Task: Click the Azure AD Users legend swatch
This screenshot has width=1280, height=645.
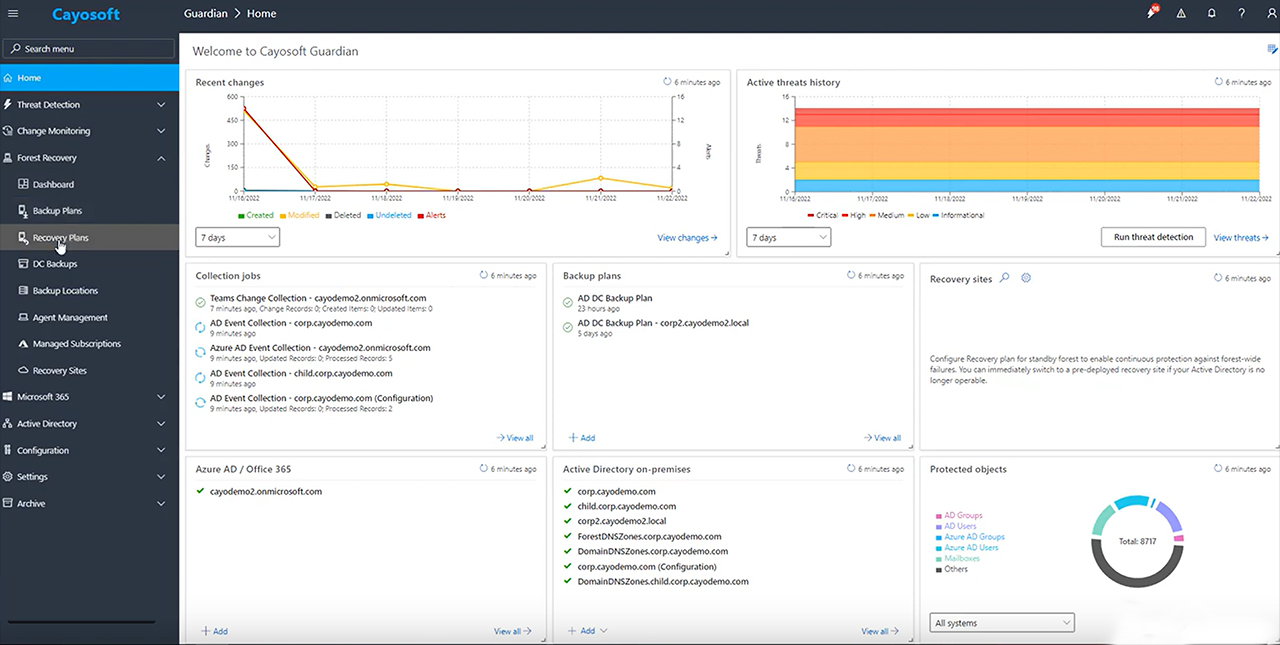Action: coord(938,548)
